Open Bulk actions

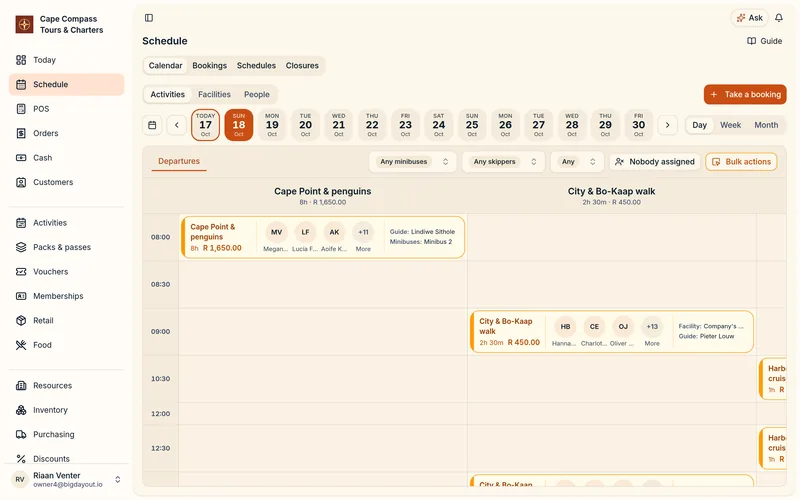pyautogui.click(x=741, y=162)
